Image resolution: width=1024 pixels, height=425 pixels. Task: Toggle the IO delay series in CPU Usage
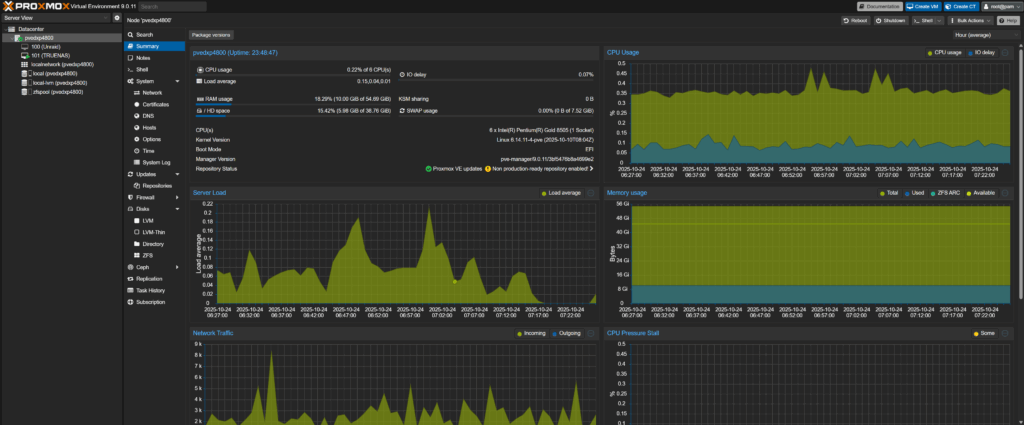tap(983, 52)
